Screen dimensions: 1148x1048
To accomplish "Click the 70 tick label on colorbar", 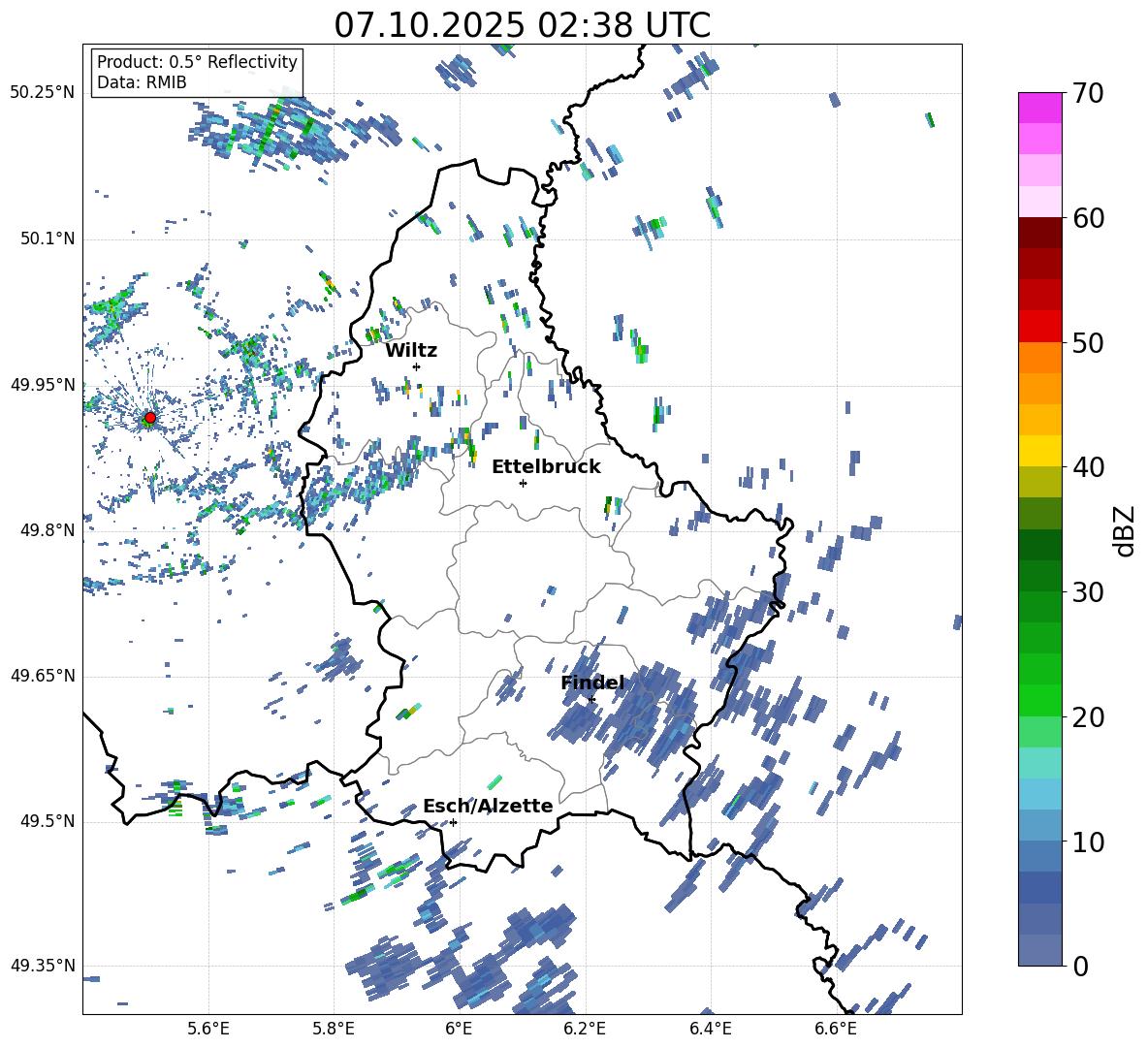I will 1091,93.
